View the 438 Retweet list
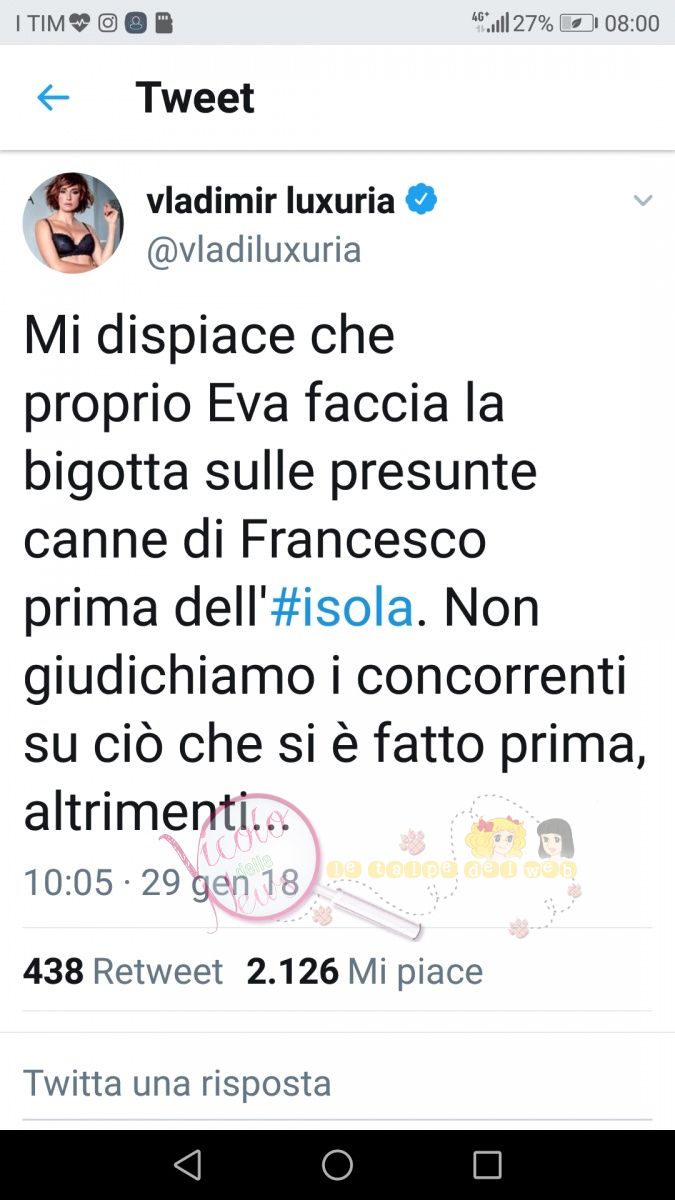Screen dimensions: 675x1200 123,971
